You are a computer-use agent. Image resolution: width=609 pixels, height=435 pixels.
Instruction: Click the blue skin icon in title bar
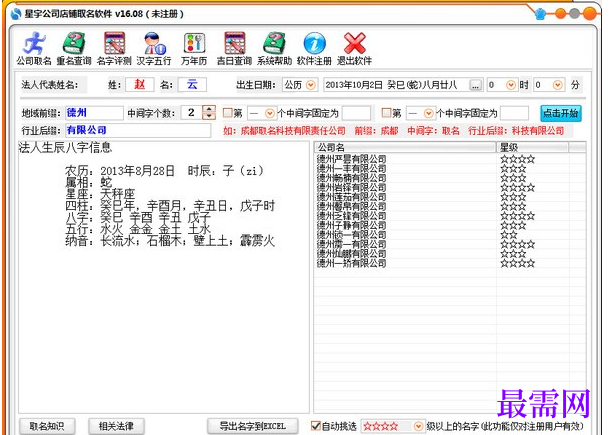[541, 14]
